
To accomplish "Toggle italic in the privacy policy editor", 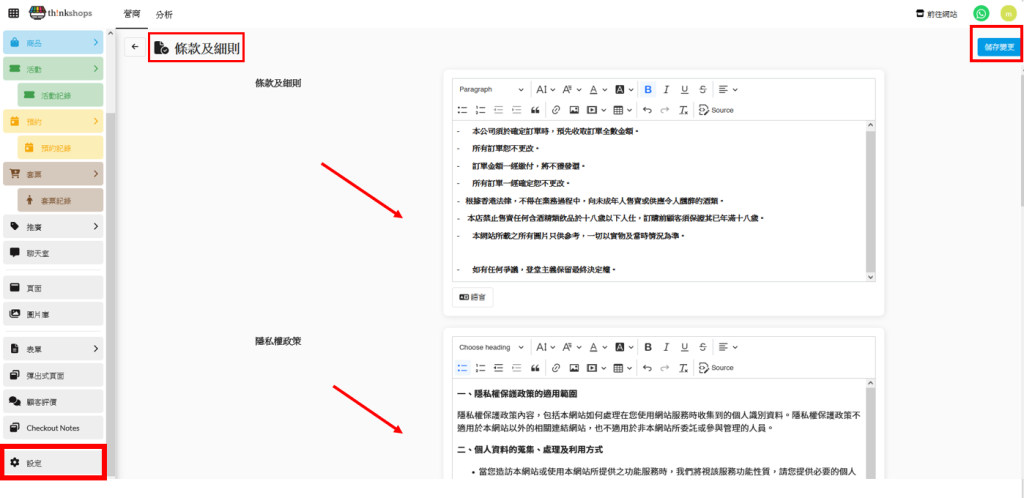I will [666, 347].
